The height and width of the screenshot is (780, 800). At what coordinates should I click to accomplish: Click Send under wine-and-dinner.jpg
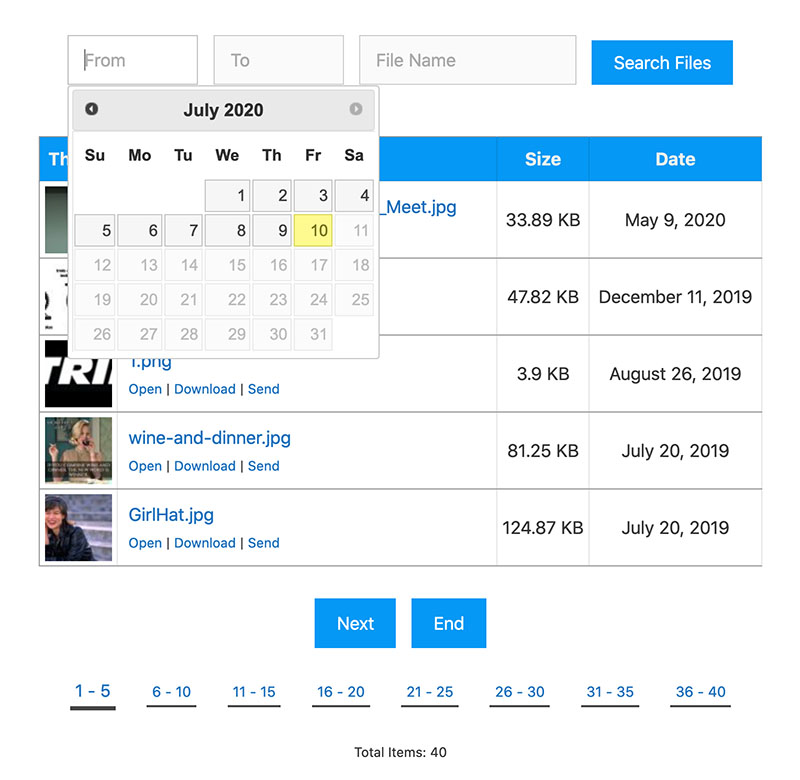tap(263, 466)
